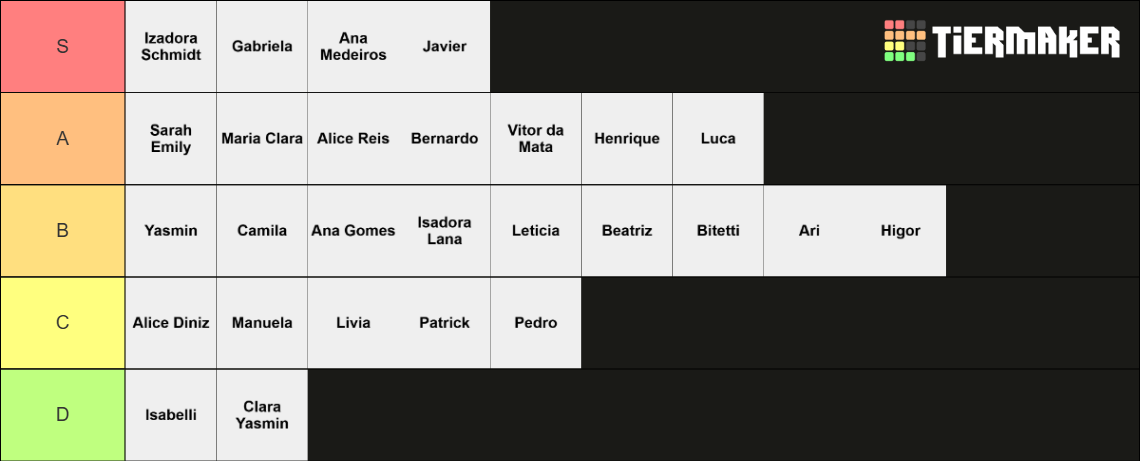This screenshot has height=461, width=1140.
Task: Click the TierMaker logo
Action: pos(1002,41)
